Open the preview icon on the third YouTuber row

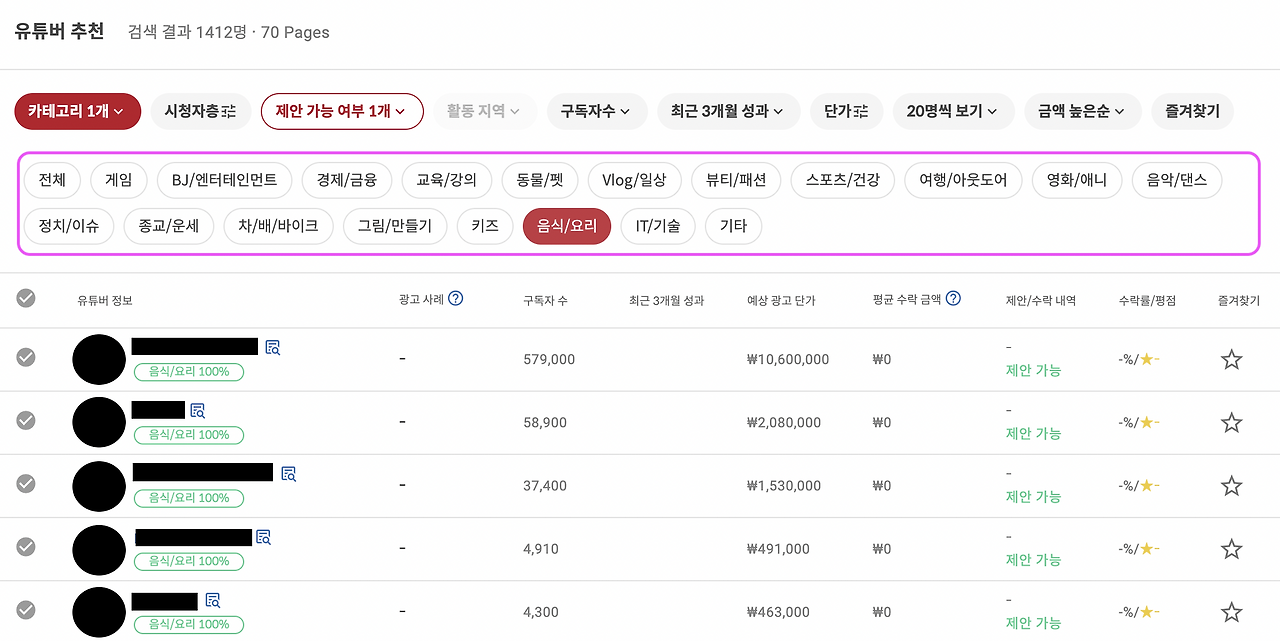coord(288,474)
